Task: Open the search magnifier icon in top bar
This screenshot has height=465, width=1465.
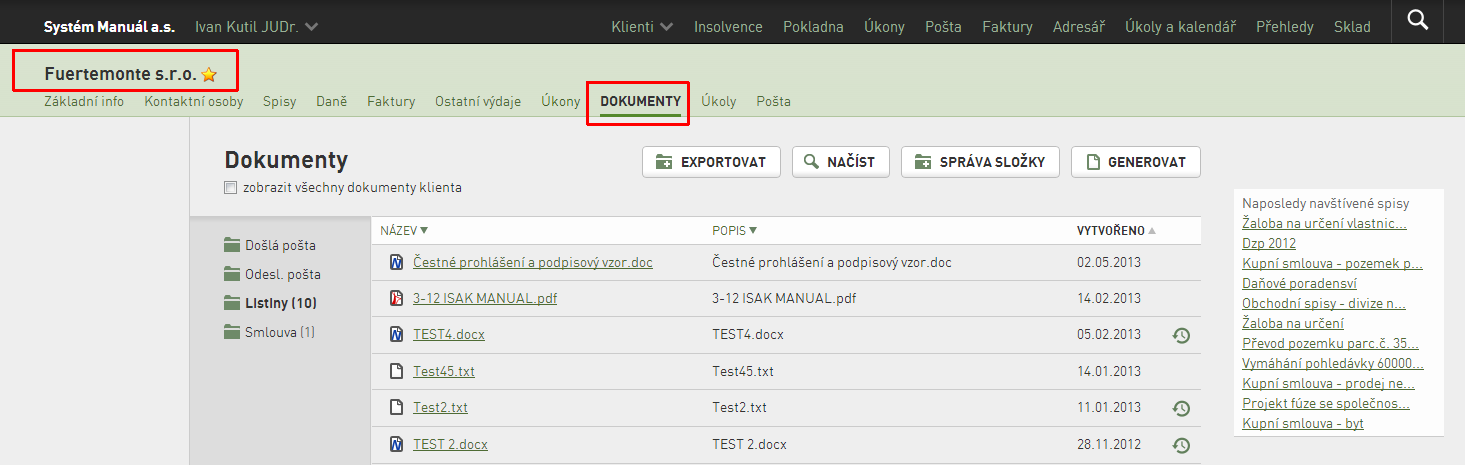Action: pos(1417,21)
